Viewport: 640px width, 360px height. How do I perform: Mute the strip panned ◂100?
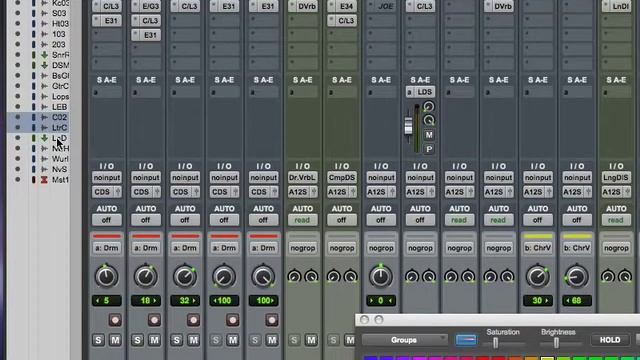pyautogui.click(x=233, y=340)
